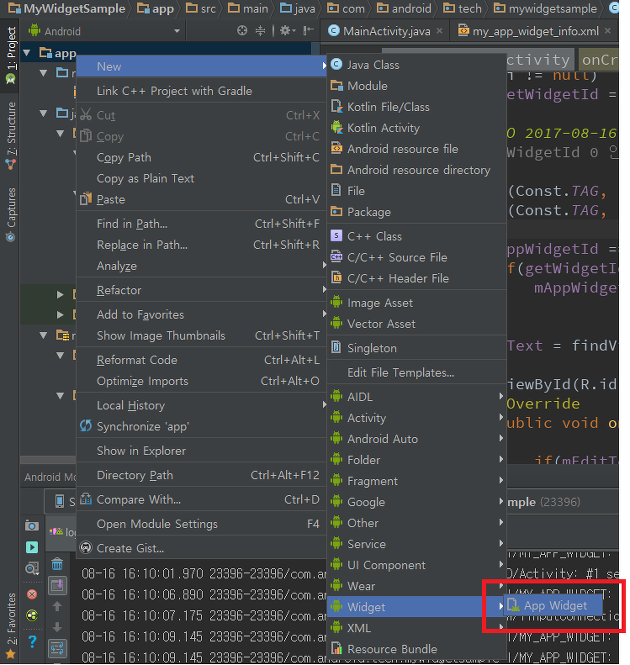630x665 pixels.
Task: Click the Synchronize refresh icon
Action: [x=86, y=426]
